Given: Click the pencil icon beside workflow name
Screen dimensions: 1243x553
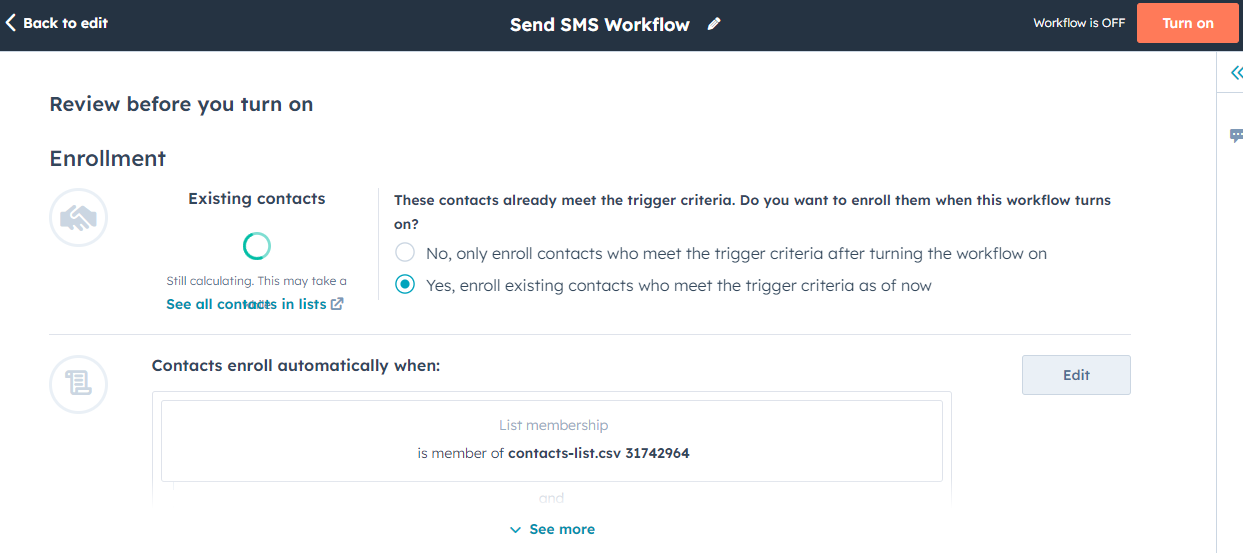Looking at the screenshot, I should [x=714, y=24].
